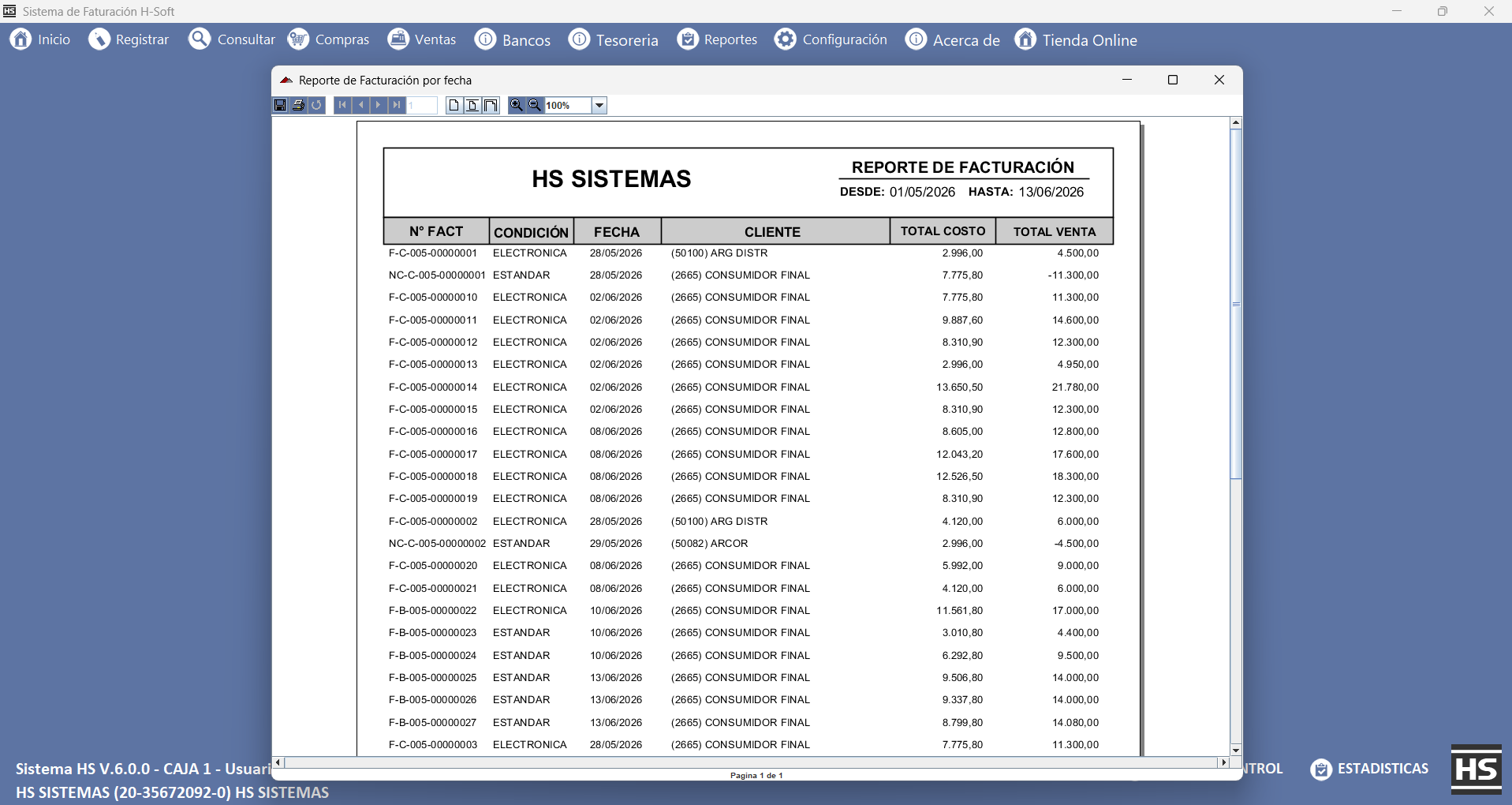The image size is (1512, 805).
Task: Click invoice number F-B-005-00000022
Action: point(432,611)
